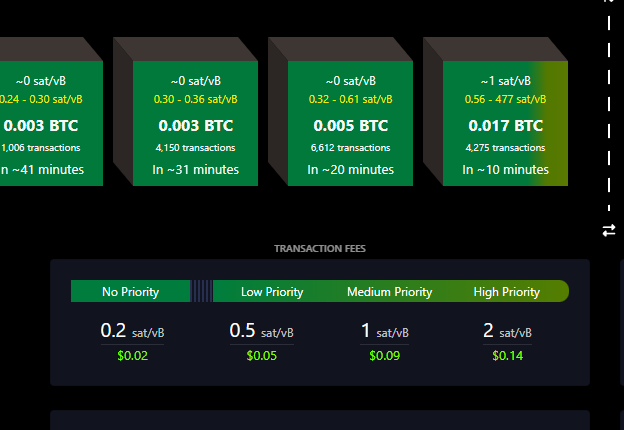The image size is (624, 430).
Task: Click the $0.09 fee price
Action: point(384,355)
